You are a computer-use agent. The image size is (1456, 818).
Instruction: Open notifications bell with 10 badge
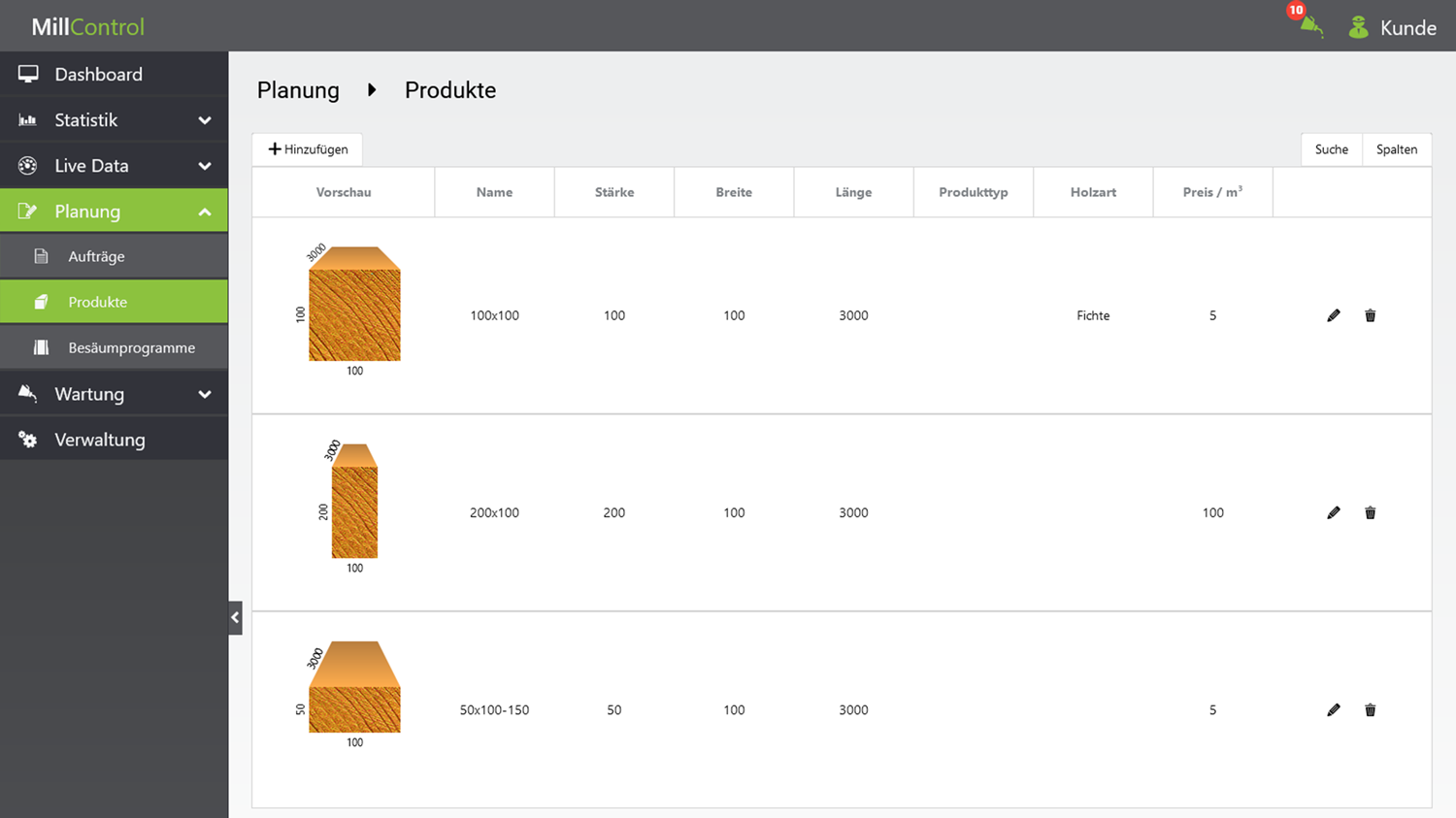[x=1309, y=25]
